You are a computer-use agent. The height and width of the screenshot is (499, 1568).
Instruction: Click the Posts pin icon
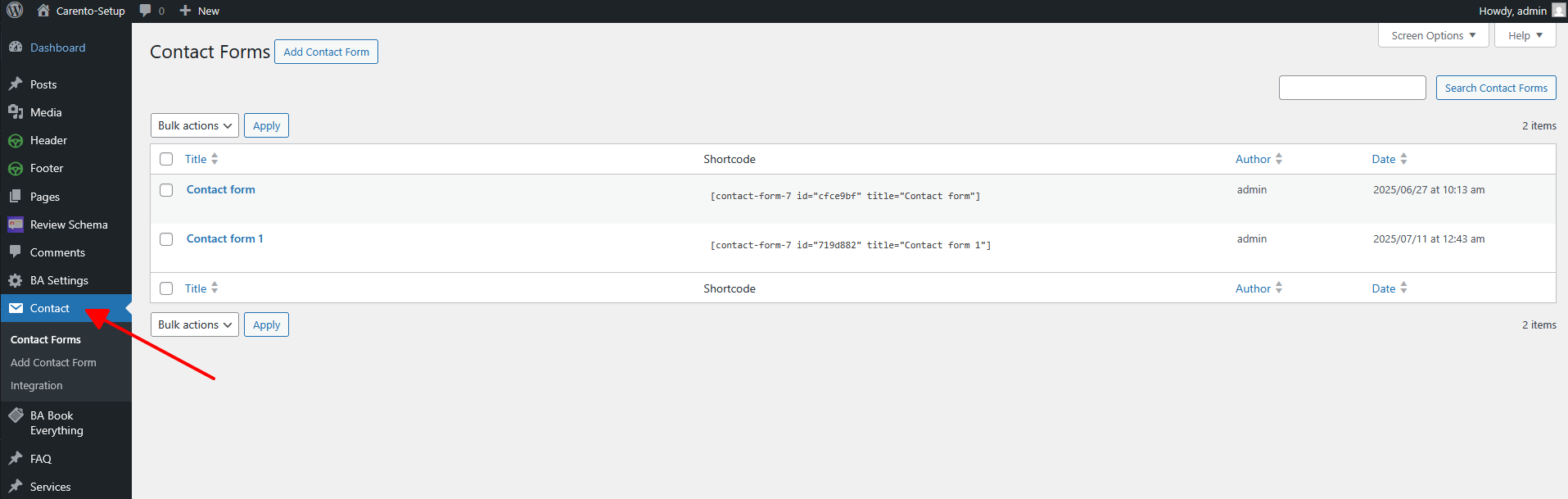point(16,84)
